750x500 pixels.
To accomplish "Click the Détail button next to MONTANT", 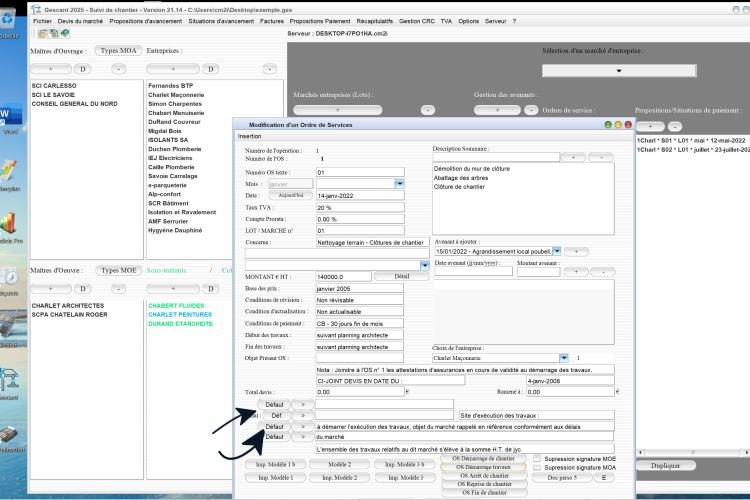I will [401, 276].
